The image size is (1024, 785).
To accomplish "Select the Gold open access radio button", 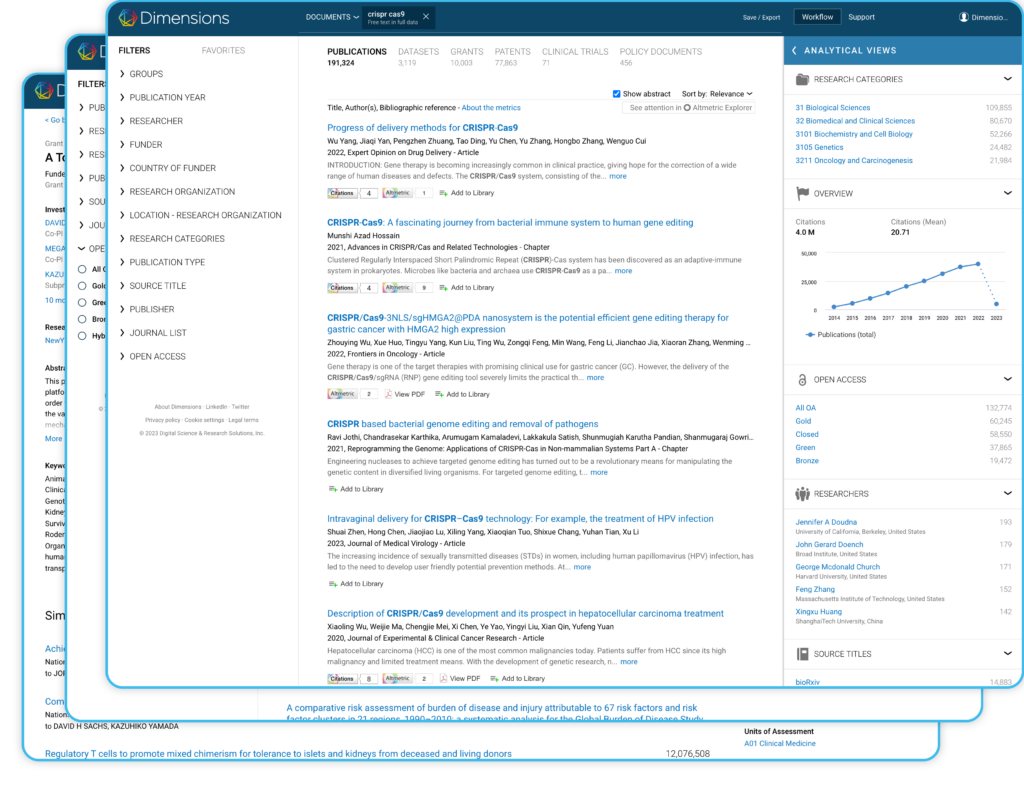I will coord(83,286).
